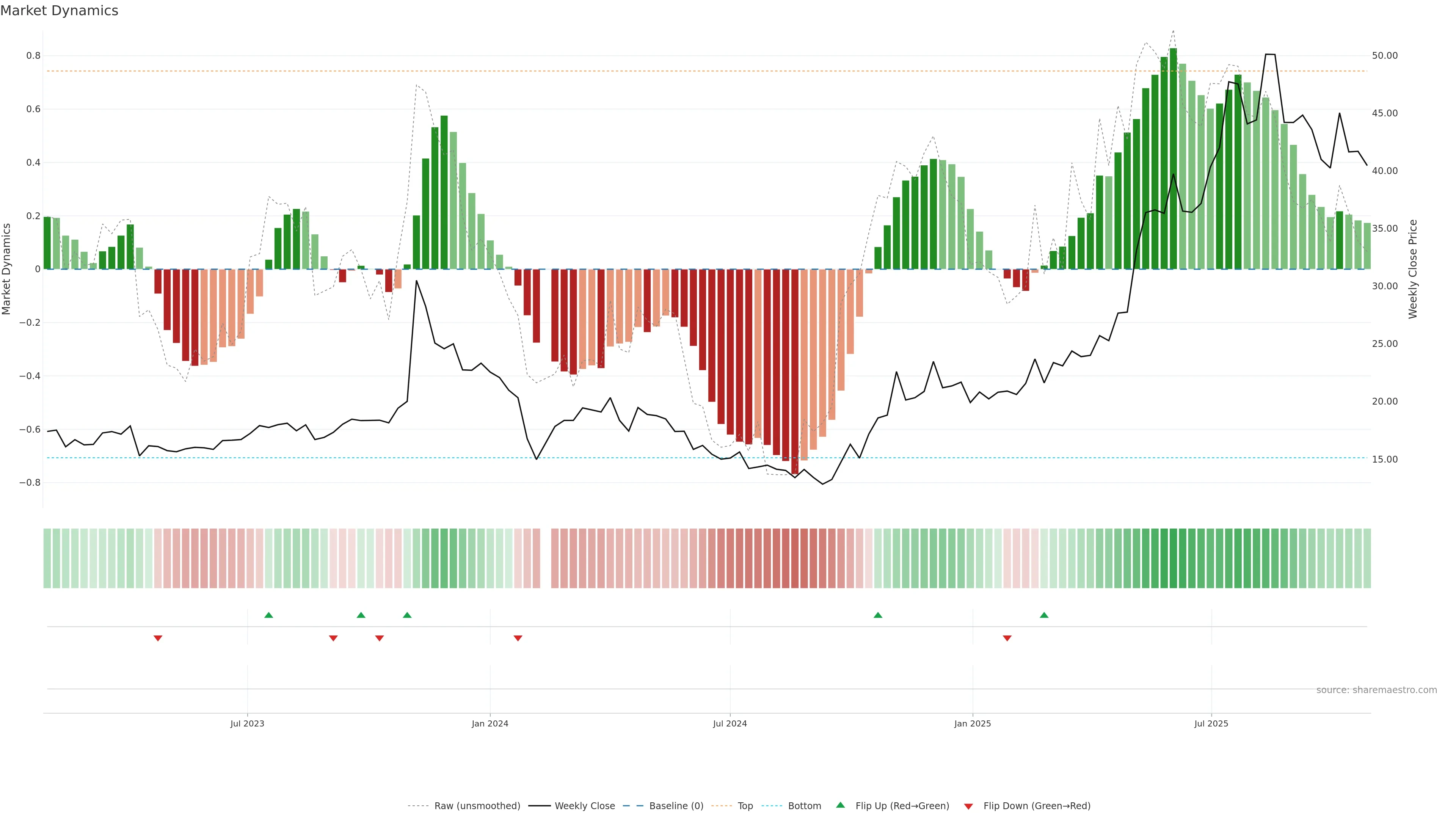Click the Bottom legend label
Image resolution: width=1456 pixels, height=819 pixels.
point(804,806)
